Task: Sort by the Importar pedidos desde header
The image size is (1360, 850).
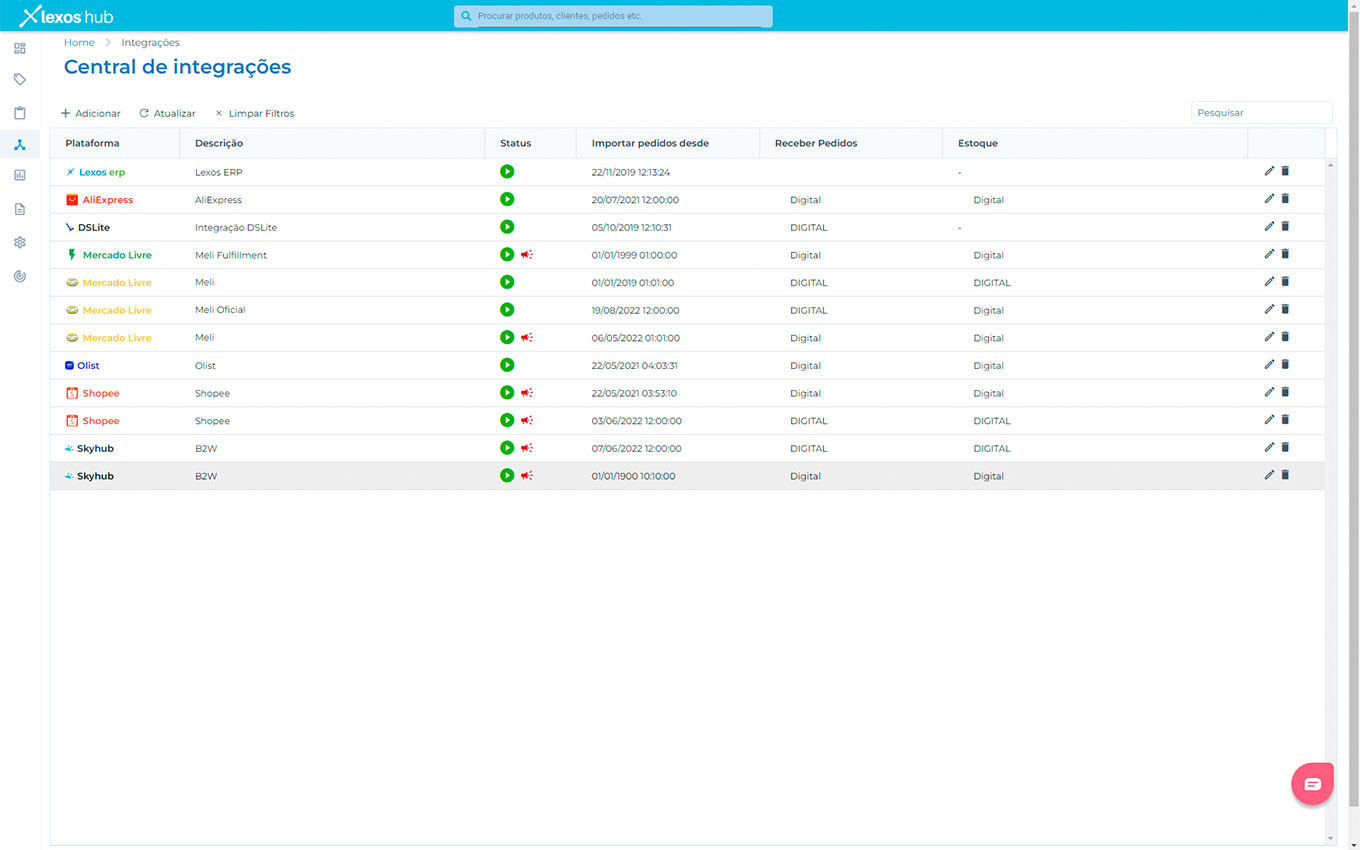Action: click(650, 143)
